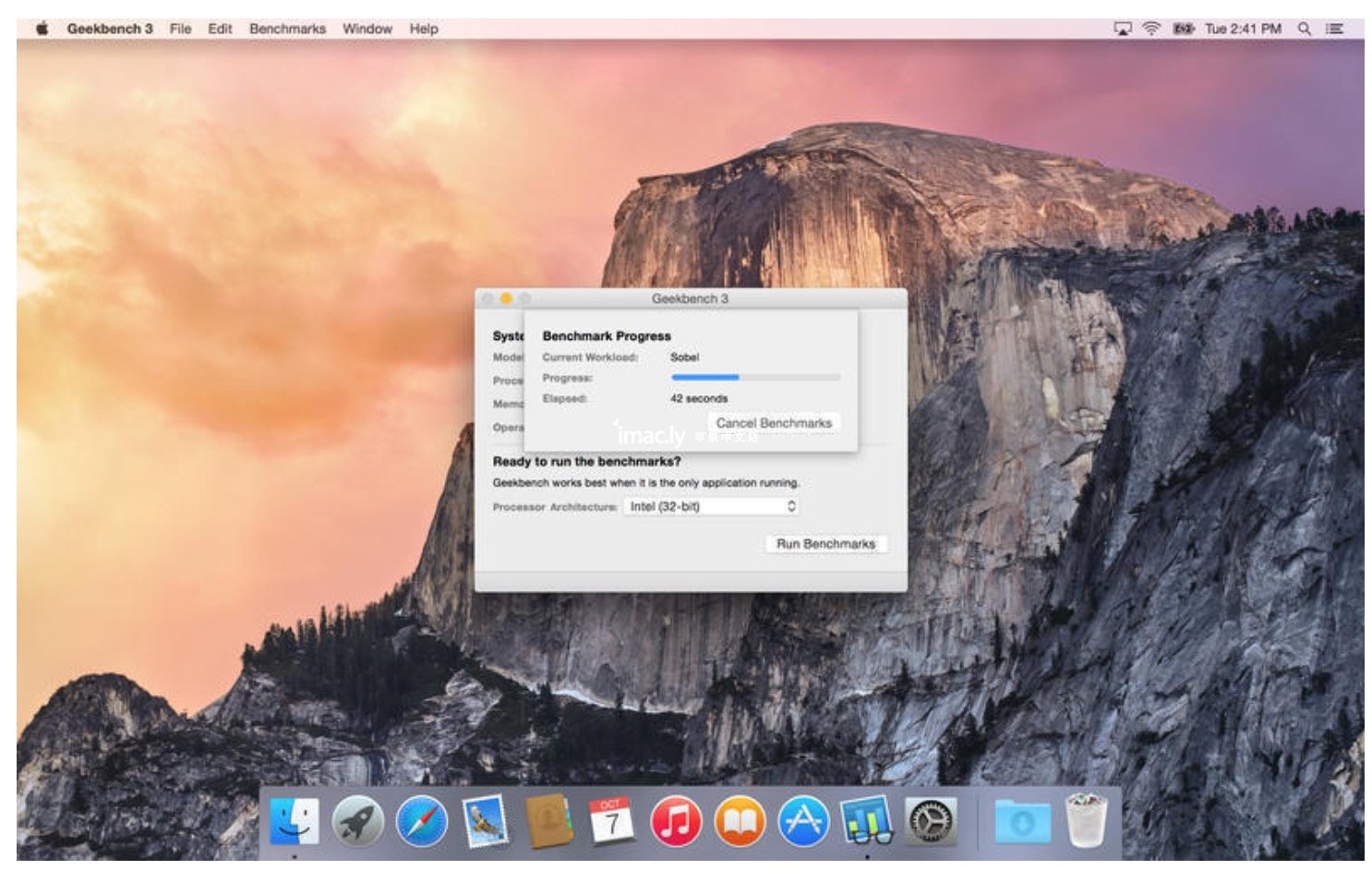Open the File menu
The height and width of the screenshot is (870, 1372).
pos(181,29)
